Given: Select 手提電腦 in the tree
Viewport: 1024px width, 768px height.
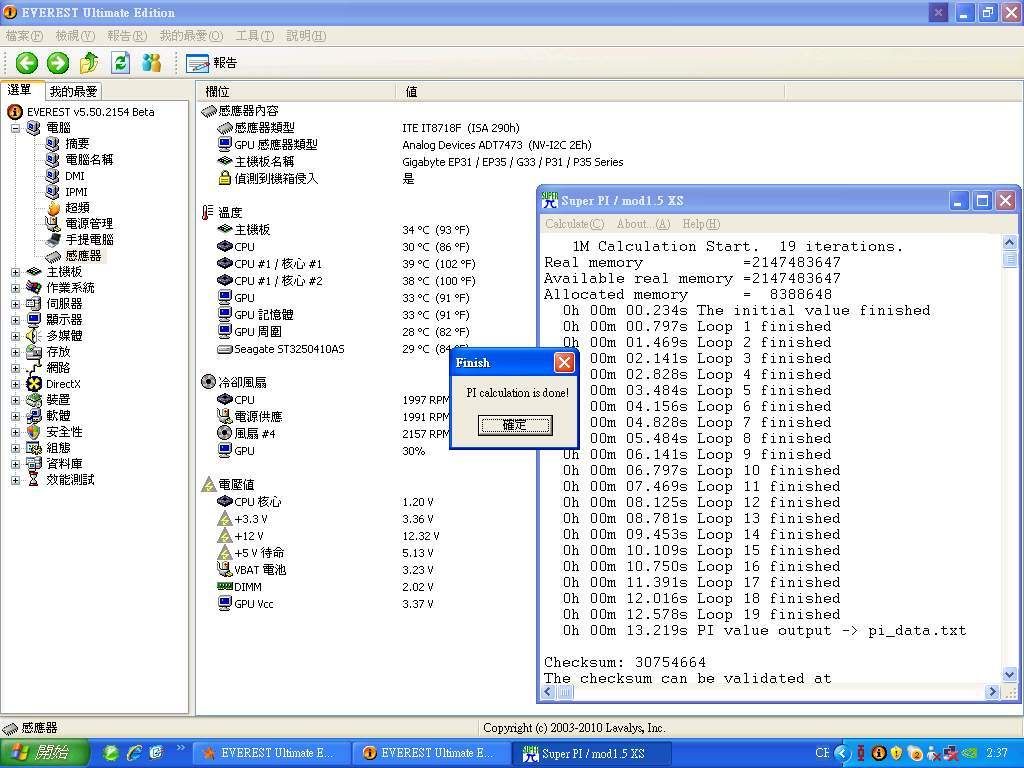Looking at the screenshot, I should (x=89, y=240).
